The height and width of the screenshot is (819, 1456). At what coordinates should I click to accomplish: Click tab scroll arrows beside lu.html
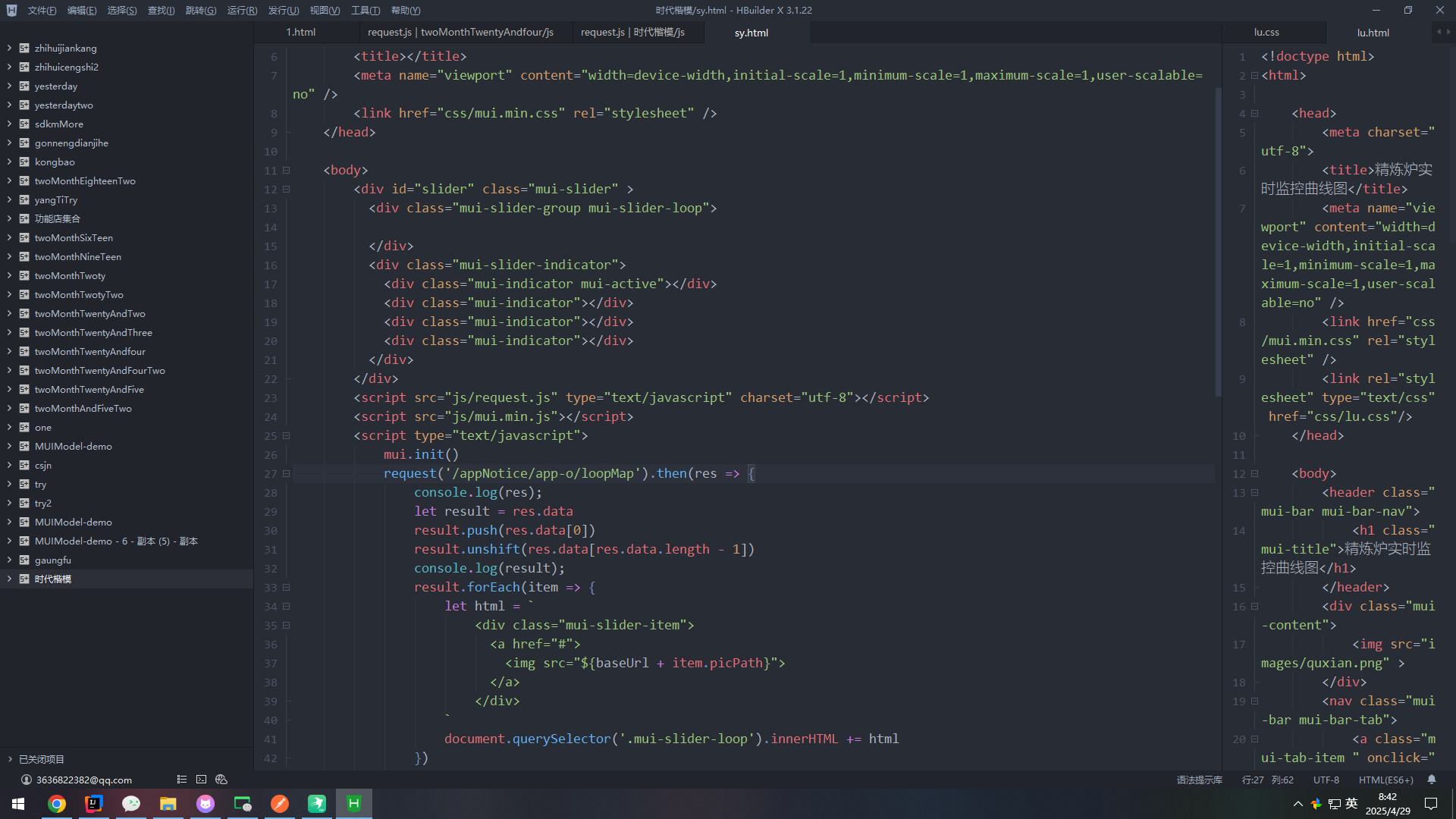coord(1443,32)
